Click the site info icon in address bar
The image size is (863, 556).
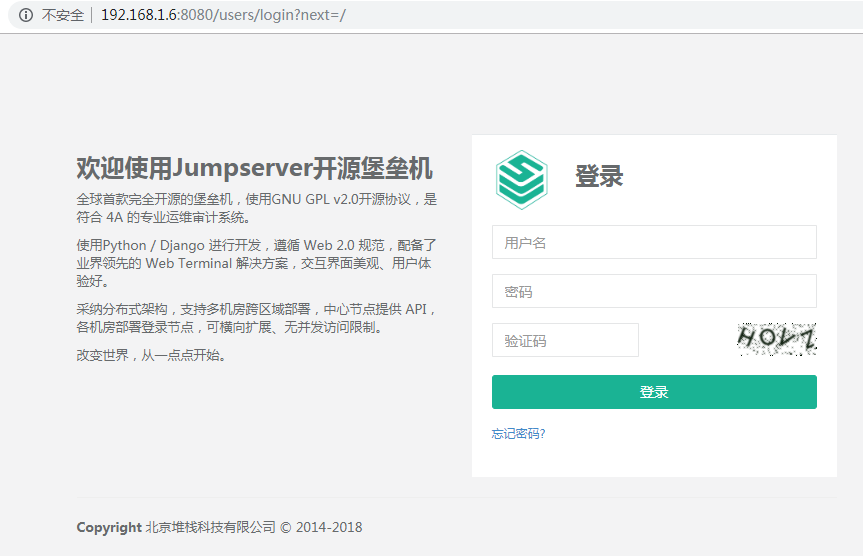[x=26, y=15]
